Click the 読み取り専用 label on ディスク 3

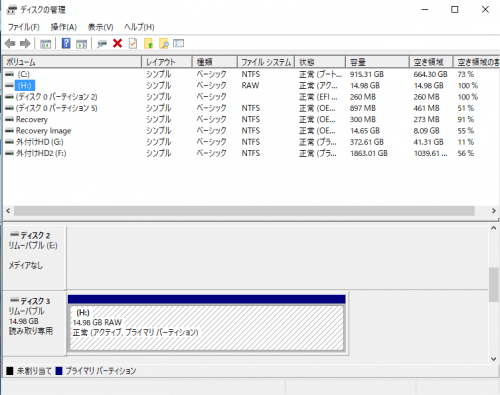31,331
